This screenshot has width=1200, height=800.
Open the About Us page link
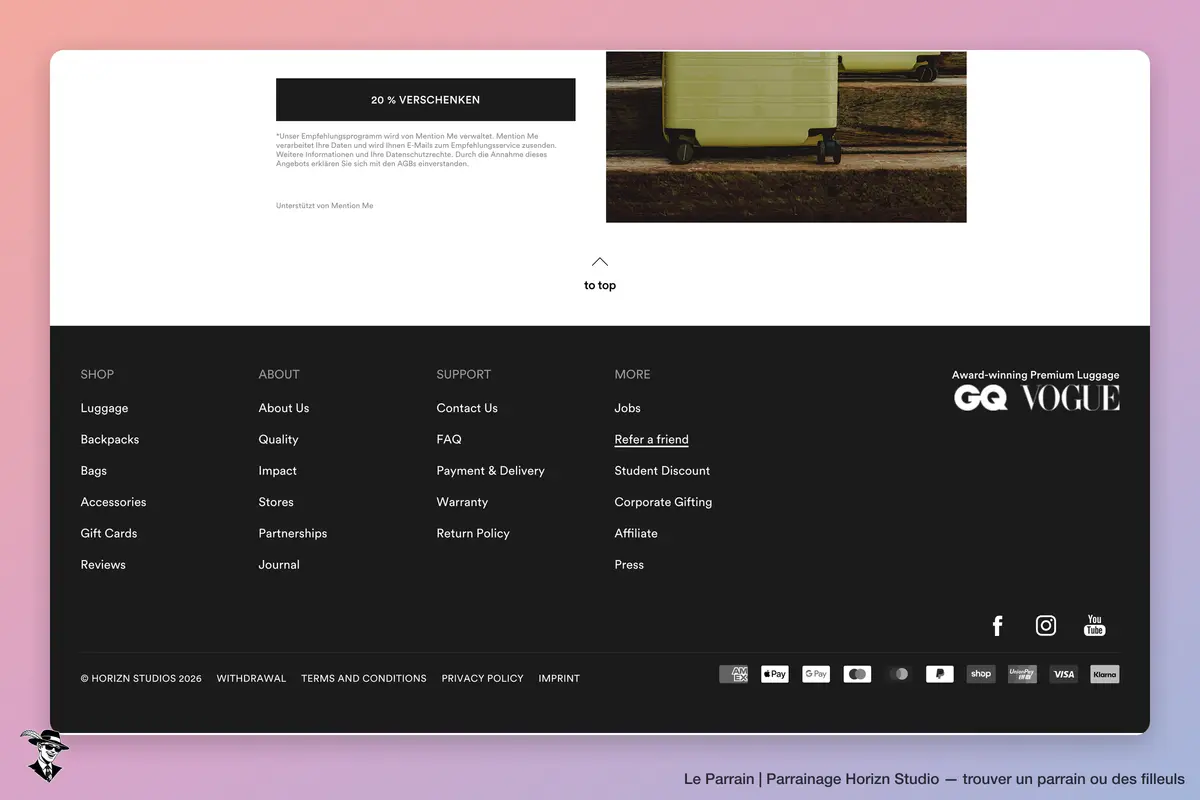[x=284, y=408]
